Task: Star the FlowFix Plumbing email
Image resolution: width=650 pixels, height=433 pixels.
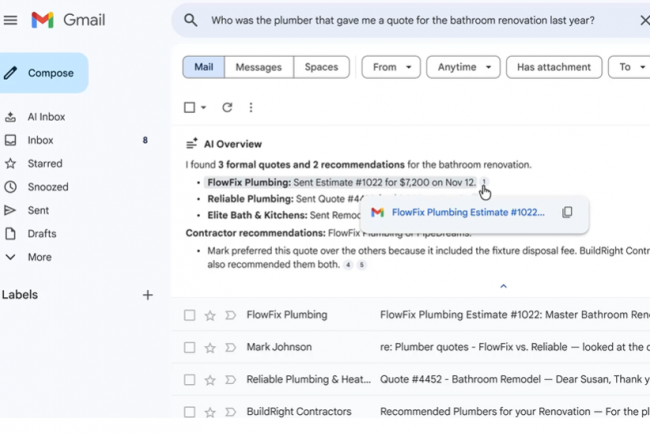Action: [x=210, y=315]
